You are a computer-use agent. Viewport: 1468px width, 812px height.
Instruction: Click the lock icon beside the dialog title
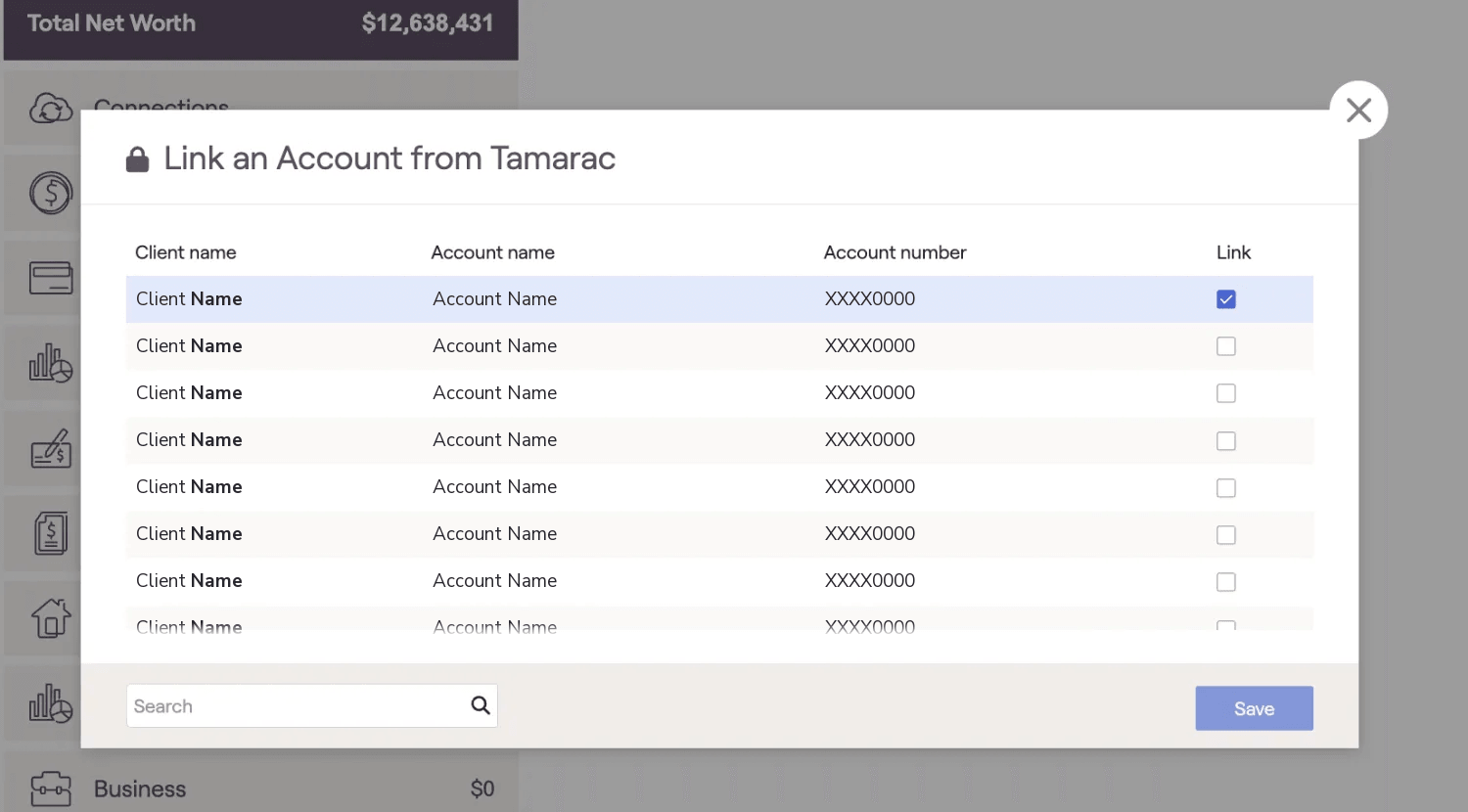pos(138,159)
